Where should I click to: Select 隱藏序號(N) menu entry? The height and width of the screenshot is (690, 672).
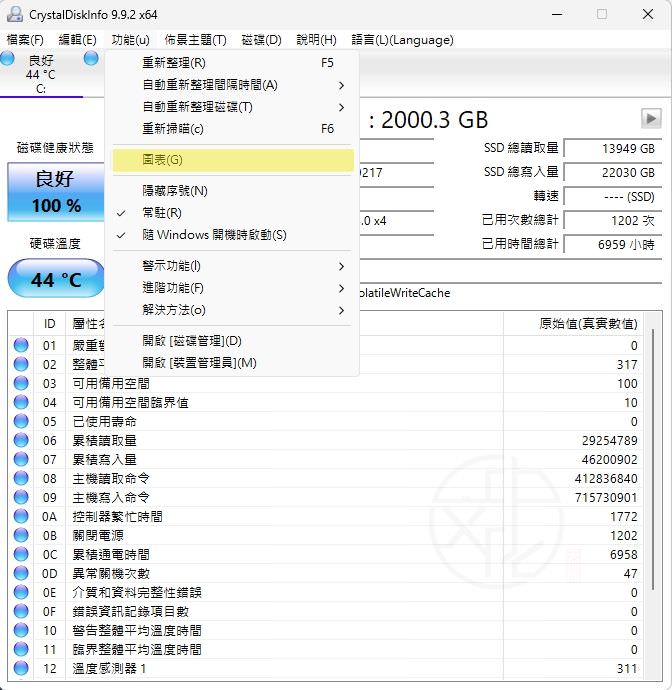[x=233, y=191]
